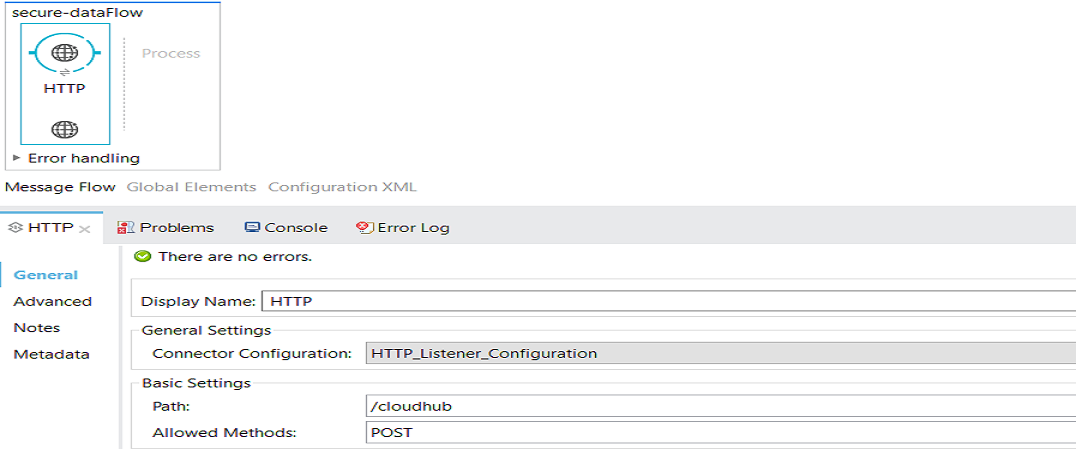1076x449 pixels.
Task: Close the HTTP properties tab
Action: click(85, 229)
